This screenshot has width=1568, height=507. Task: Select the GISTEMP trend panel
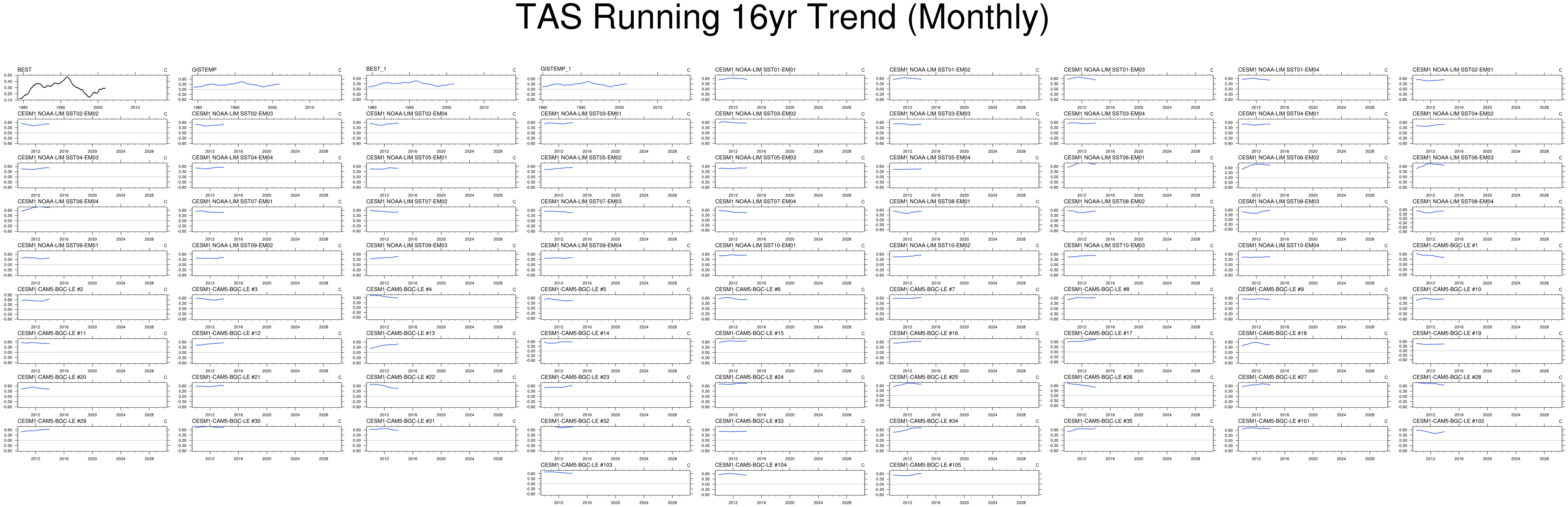266,88
